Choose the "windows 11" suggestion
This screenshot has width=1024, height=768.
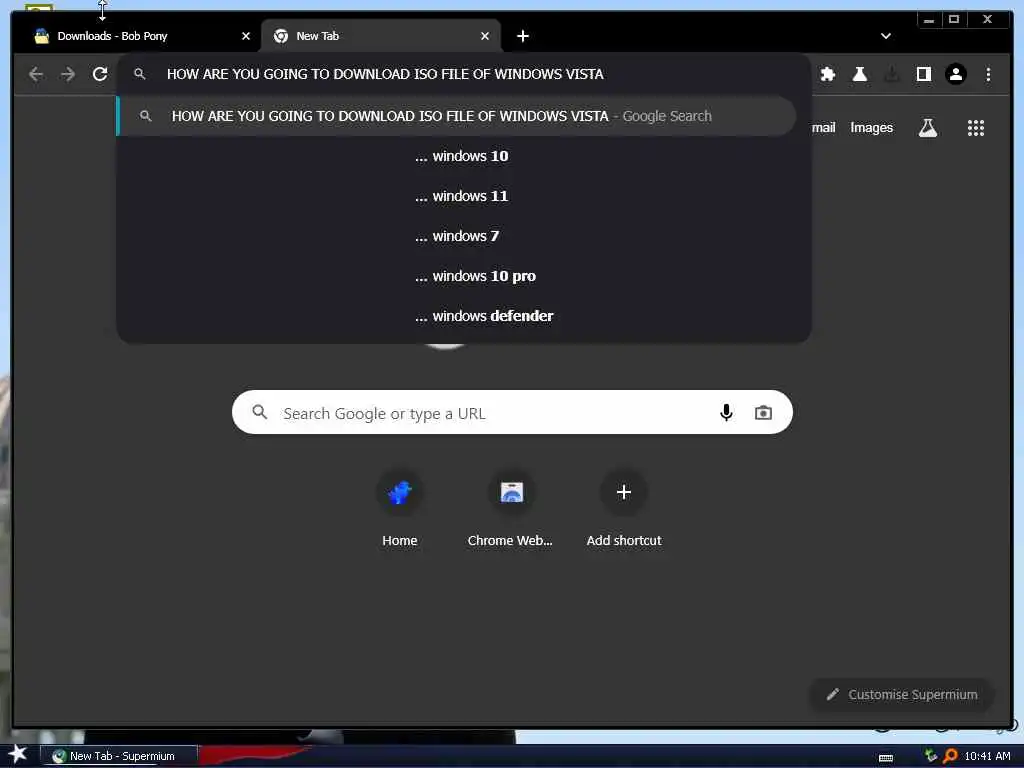(462, 196)
